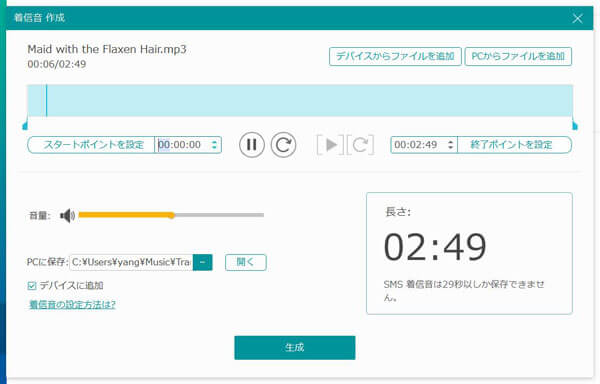Click the bracketed loop segment icon

point(360,145)
